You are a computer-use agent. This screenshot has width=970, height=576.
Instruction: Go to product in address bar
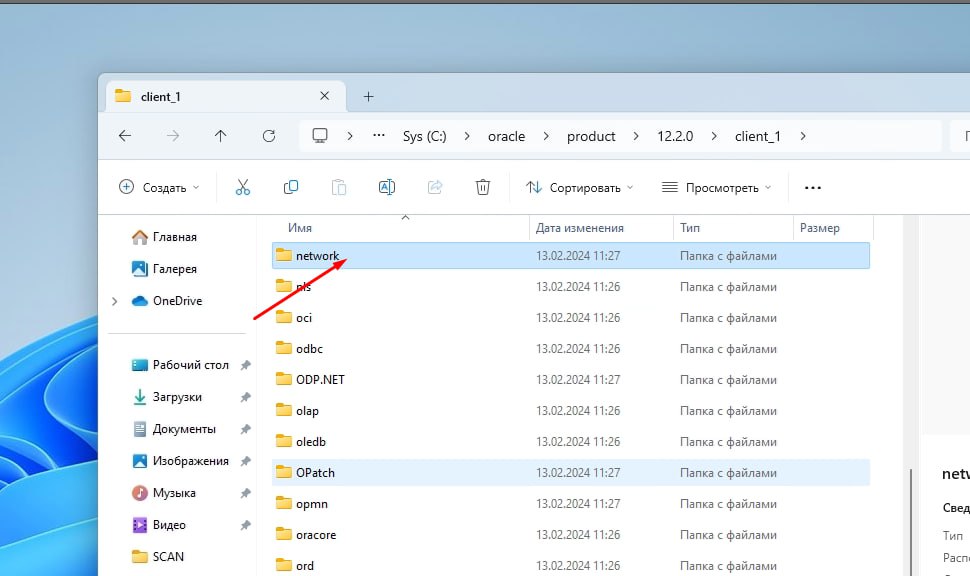[591, 136]
